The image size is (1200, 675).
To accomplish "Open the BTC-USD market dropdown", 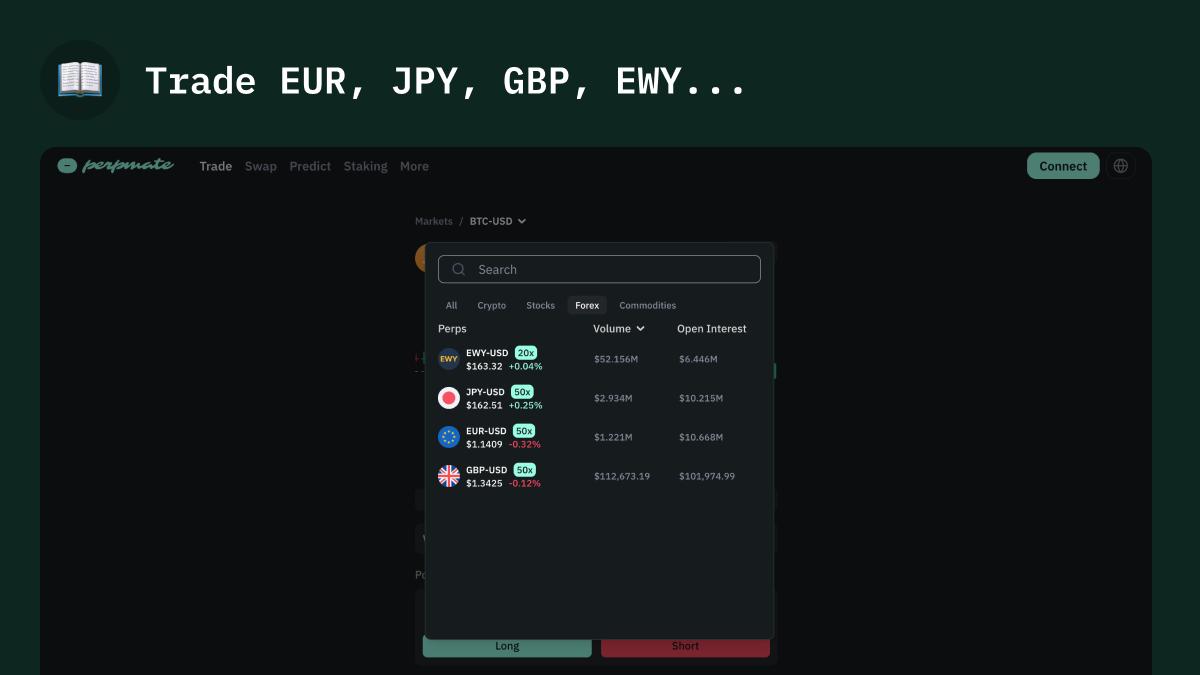I will tap(498, 221).
